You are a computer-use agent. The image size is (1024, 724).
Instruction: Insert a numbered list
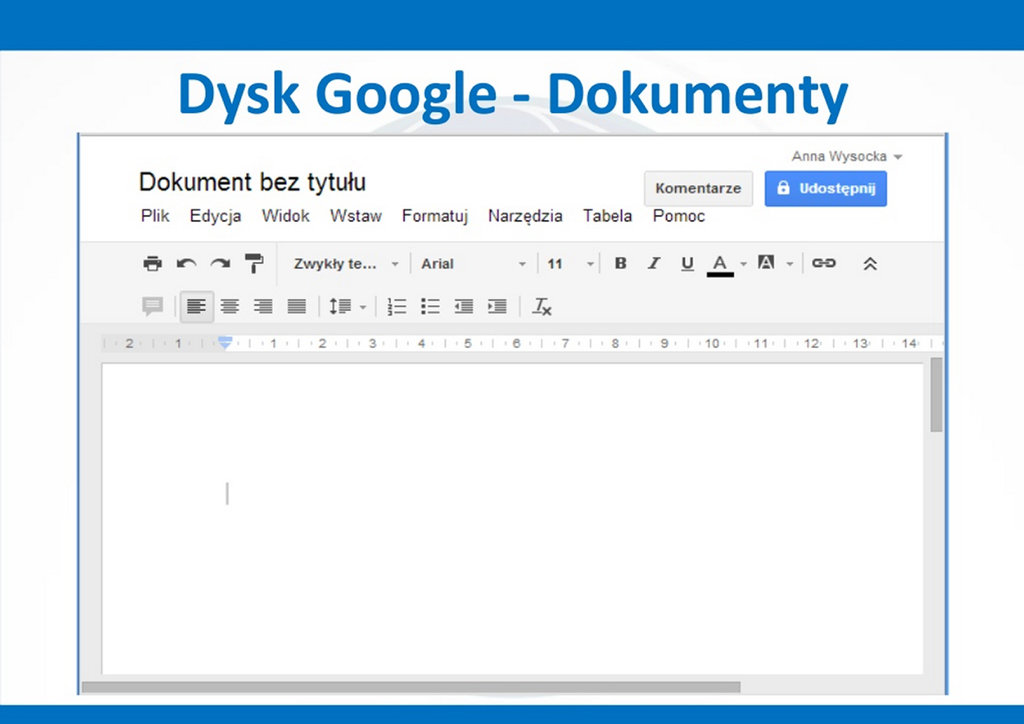(396, 306)
